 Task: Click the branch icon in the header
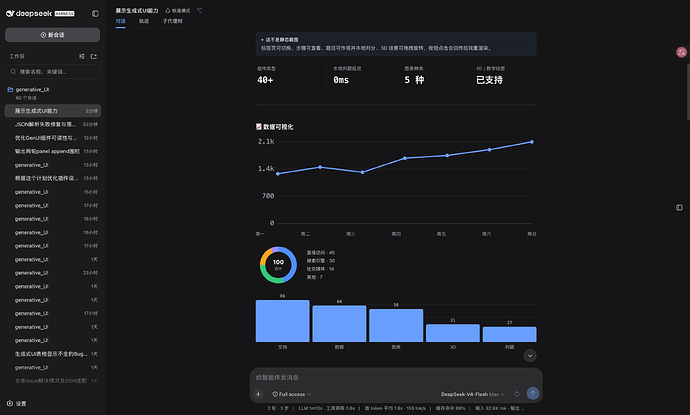(200, 11)
